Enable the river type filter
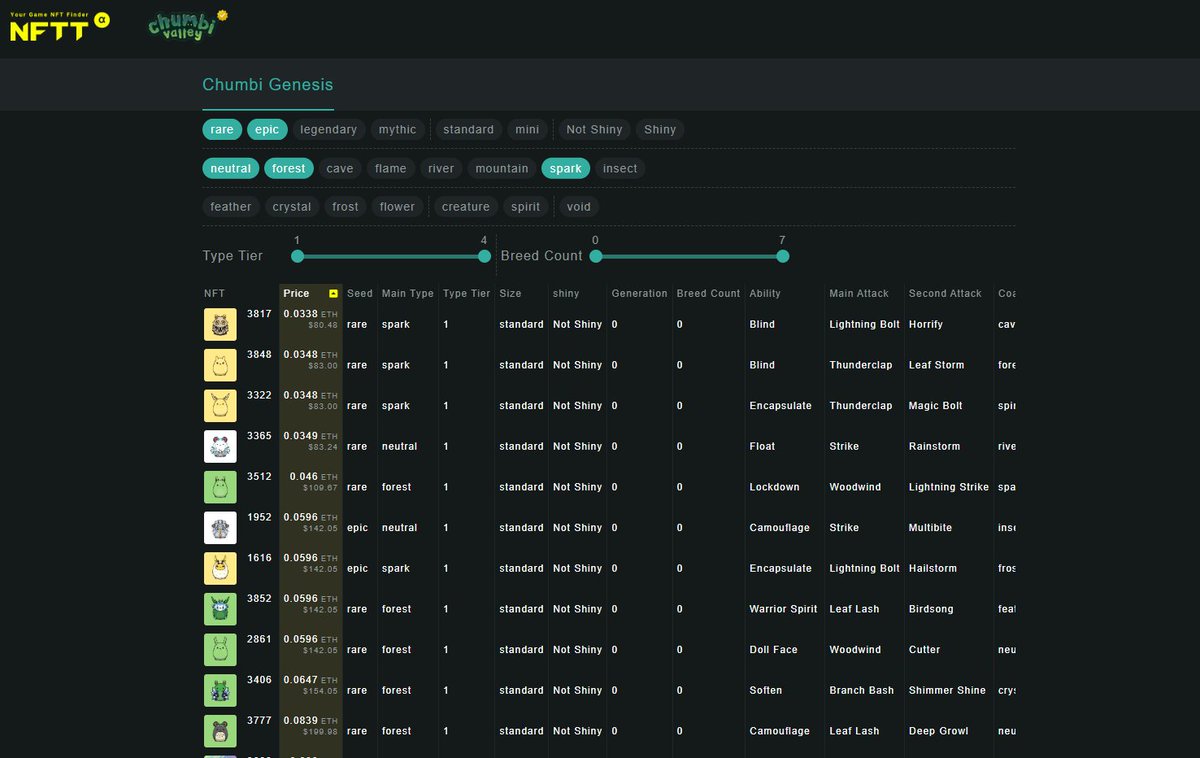The width and height of the screenshot is (1200, 758). pos(441,168)
